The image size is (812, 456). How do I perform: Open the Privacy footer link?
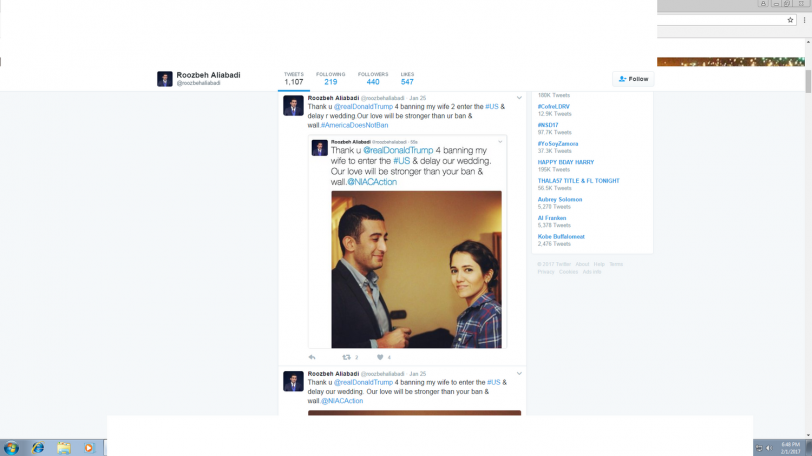(546, 272)
